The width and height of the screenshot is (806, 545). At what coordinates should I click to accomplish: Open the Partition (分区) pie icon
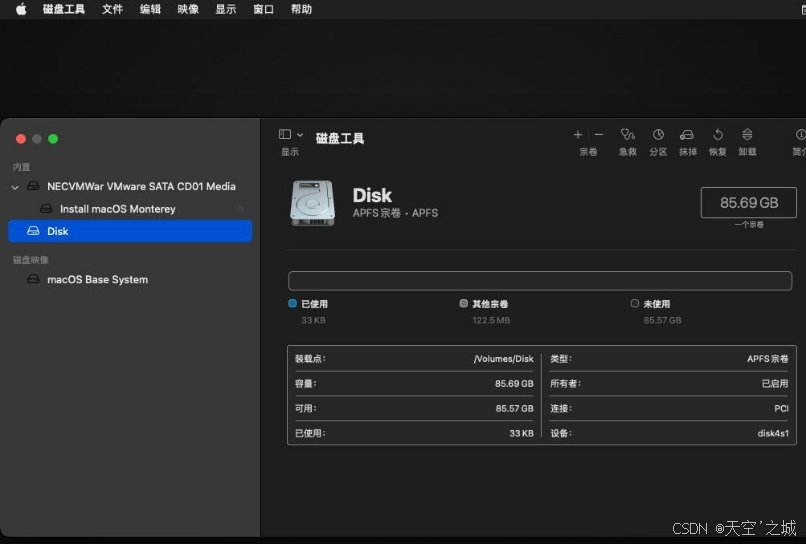click(658, 135)
